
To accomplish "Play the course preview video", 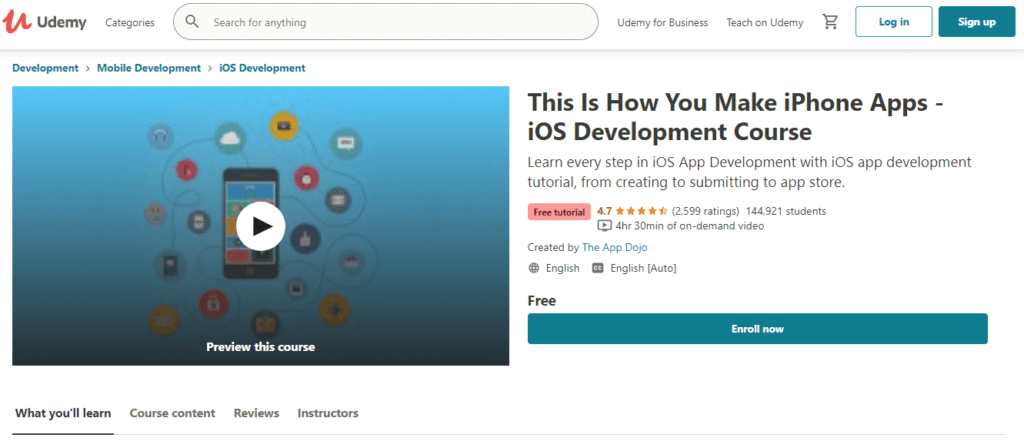I will tap(261, 226).
